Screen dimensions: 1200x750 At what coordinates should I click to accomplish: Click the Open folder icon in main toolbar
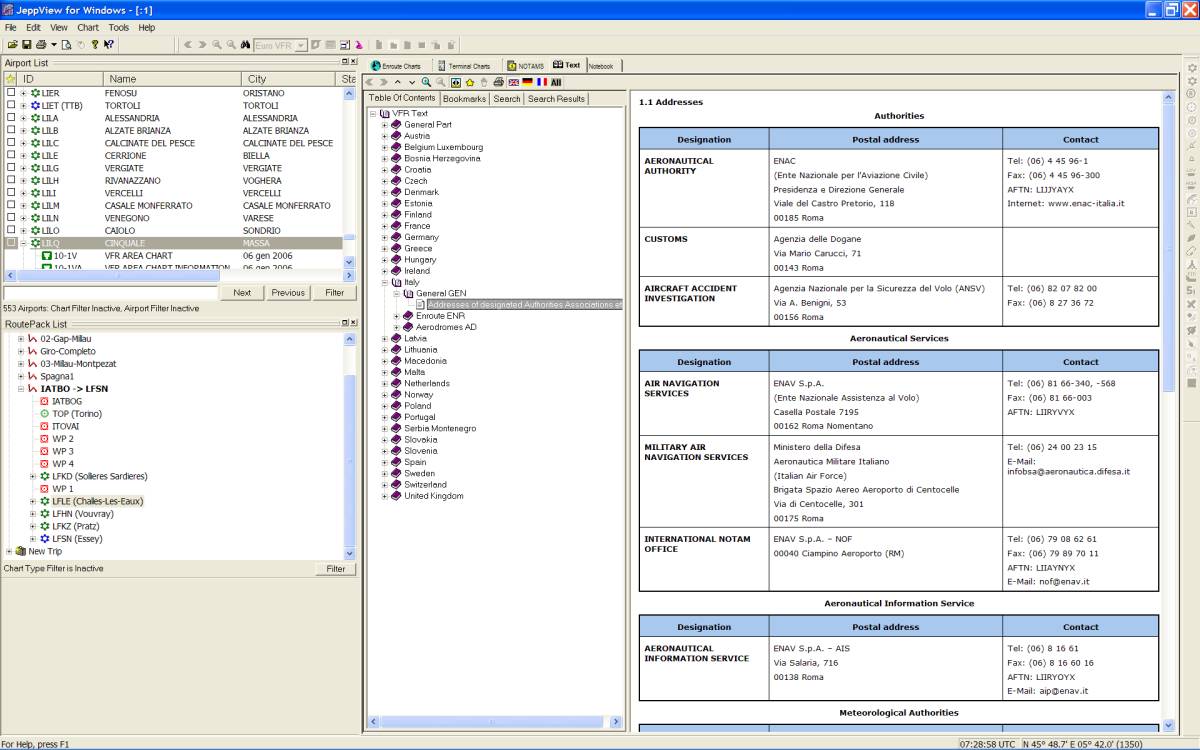(x=12, y=45)
